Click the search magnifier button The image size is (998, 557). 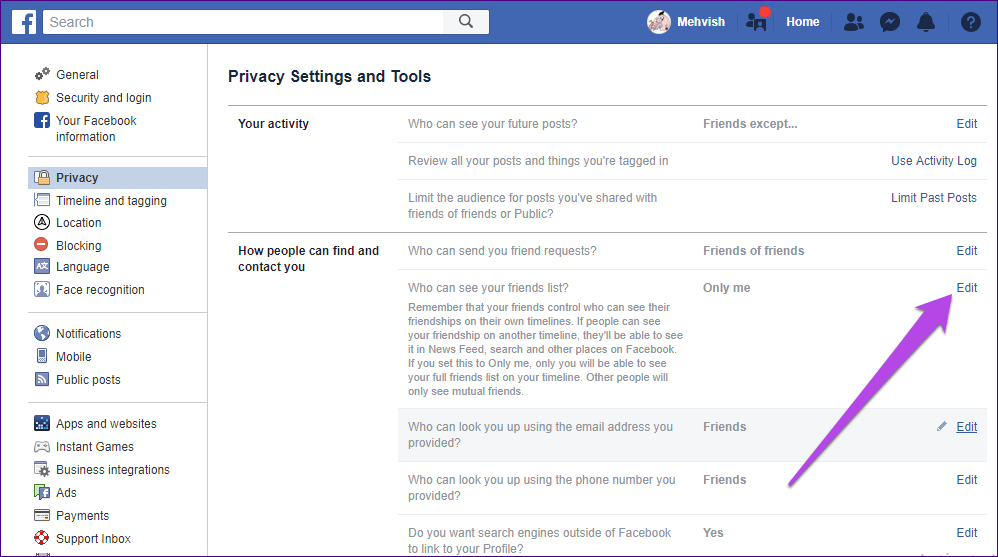coord(466,22)
